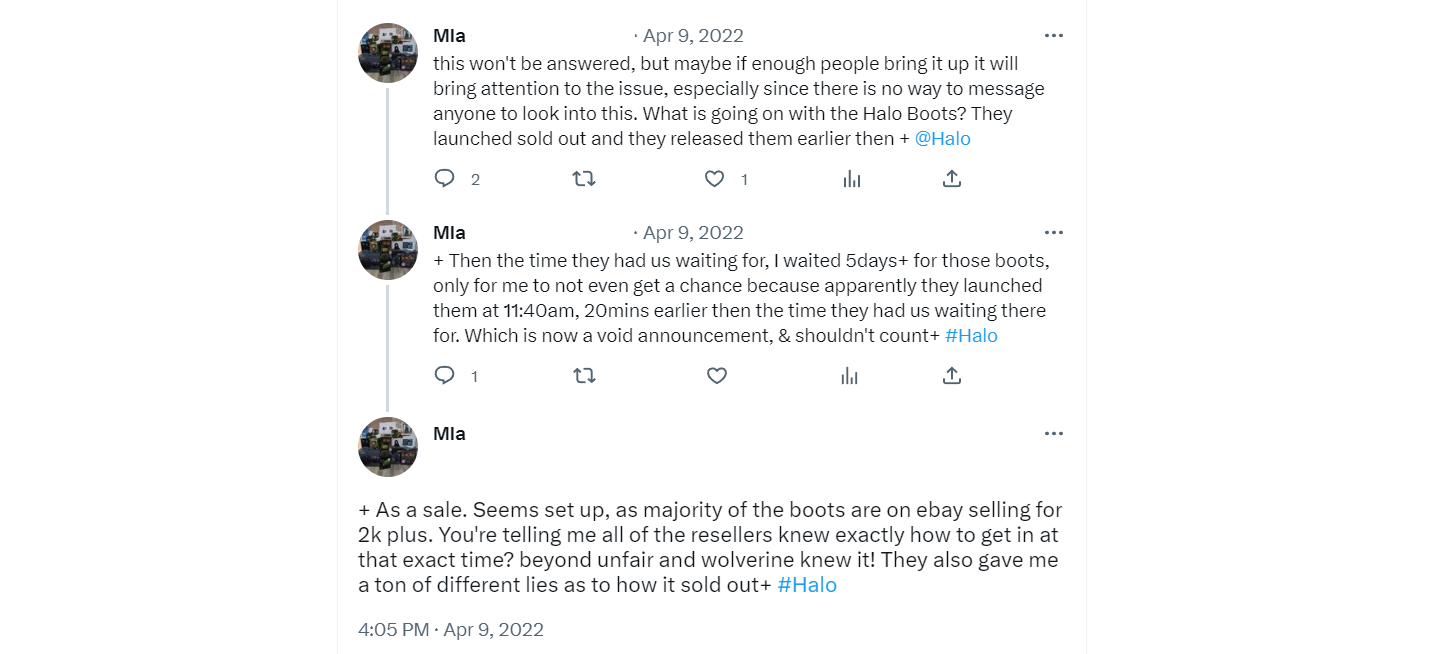Viewport: 1438px width, 654px height.
Task: Open the @Halo mention link
Action: pyautogui.click(x=943, y=139)
